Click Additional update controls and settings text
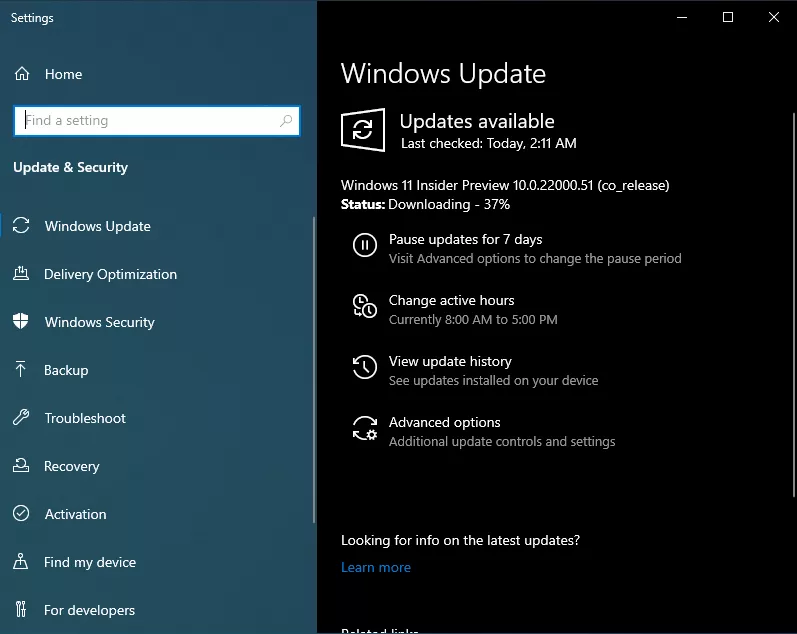The width and height of the screenshot is (797, 634). (502, 441)
